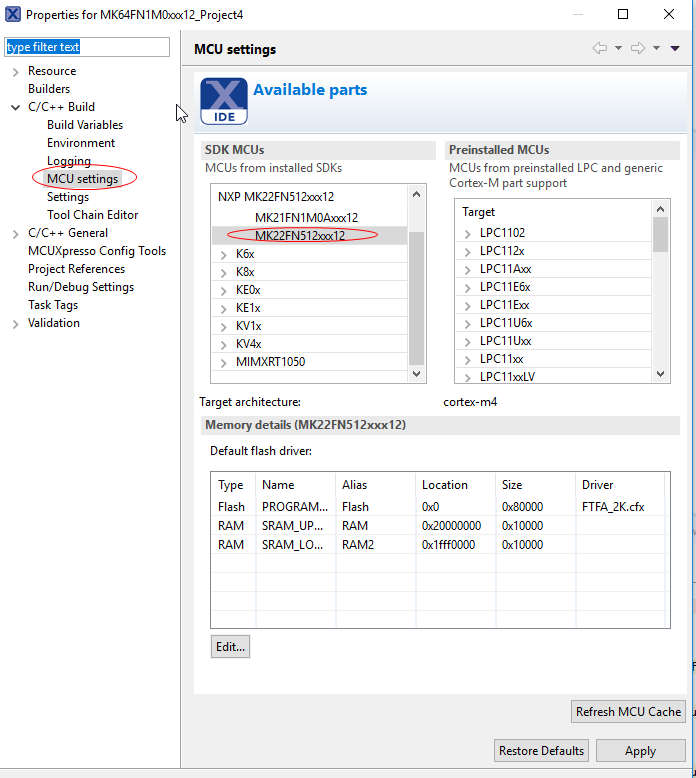Expand the LPC11Exx target
Viewport: 696px width, 778px height.
click(467, 306)
